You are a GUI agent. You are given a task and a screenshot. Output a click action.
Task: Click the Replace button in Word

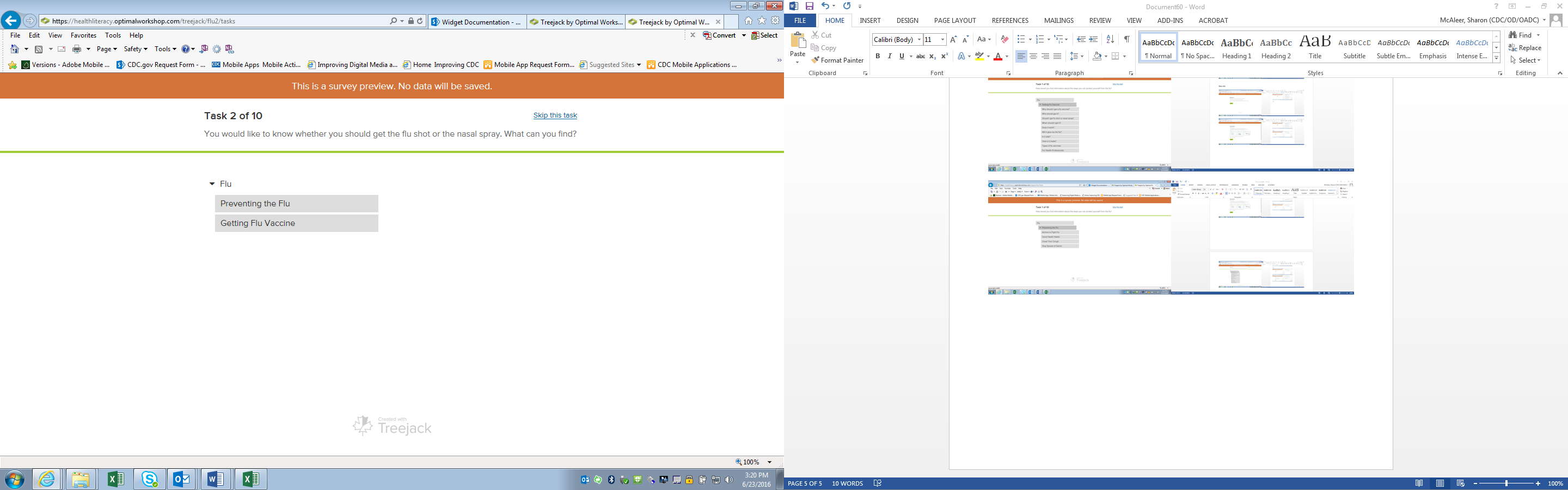coord(1526,48)
